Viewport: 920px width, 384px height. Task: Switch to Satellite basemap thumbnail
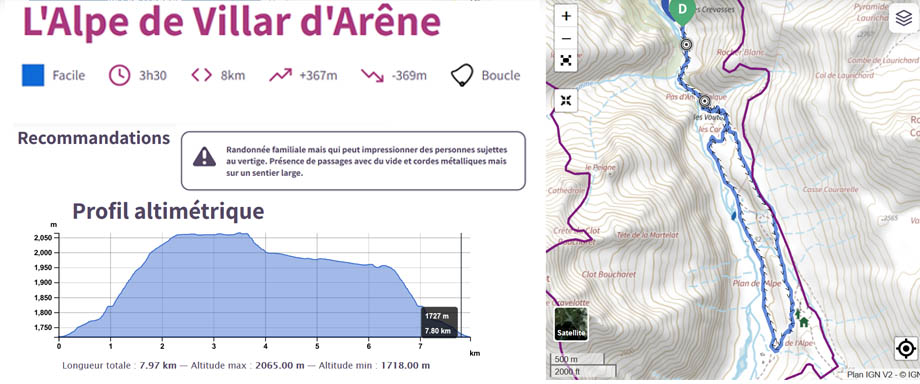coord(571,325)
